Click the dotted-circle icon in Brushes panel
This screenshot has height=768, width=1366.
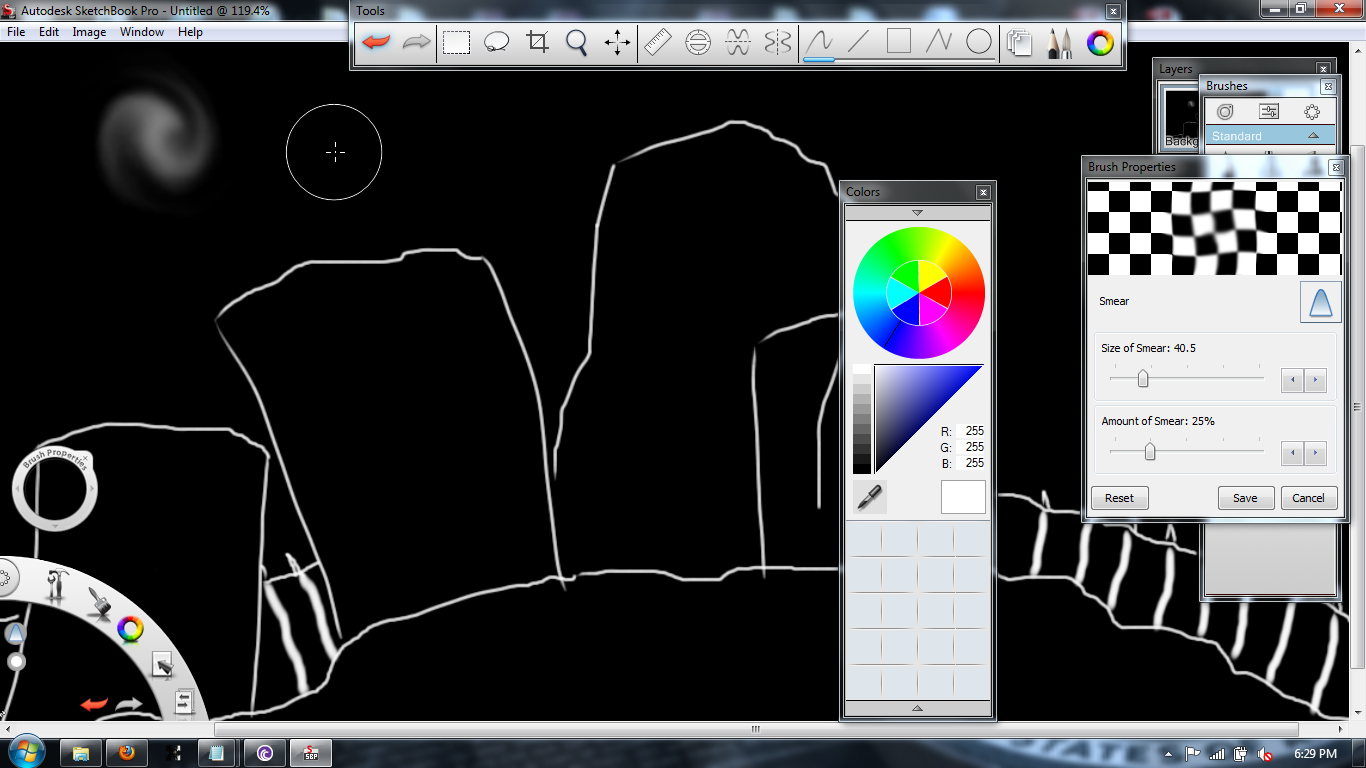click(x=1312, y=112)
